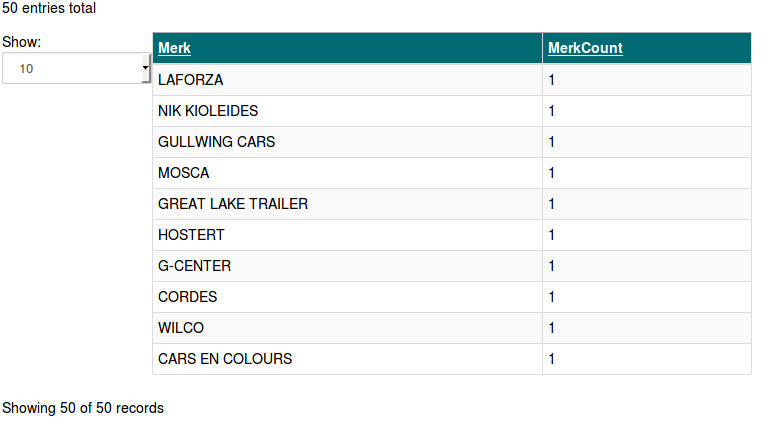The image size is (774, 425).
Task: Click the dropdown arrow beside 10
Action: 146,68
